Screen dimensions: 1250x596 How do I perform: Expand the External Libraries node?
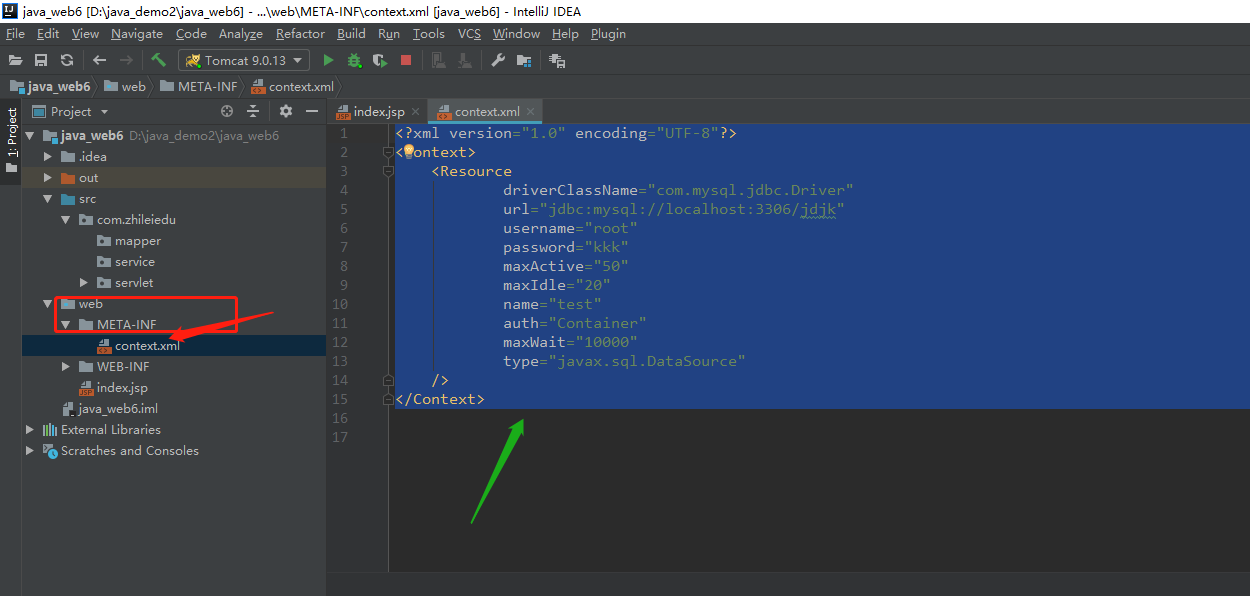click(30, 430)
